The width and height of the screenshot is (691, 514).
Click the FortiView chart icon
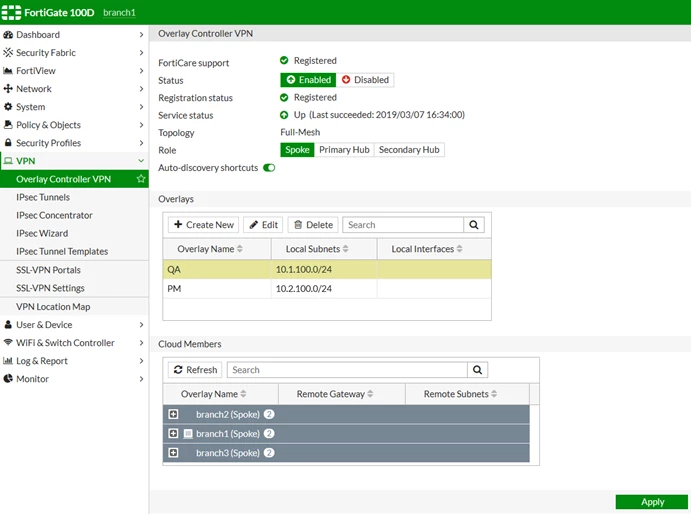pos(8,71)
